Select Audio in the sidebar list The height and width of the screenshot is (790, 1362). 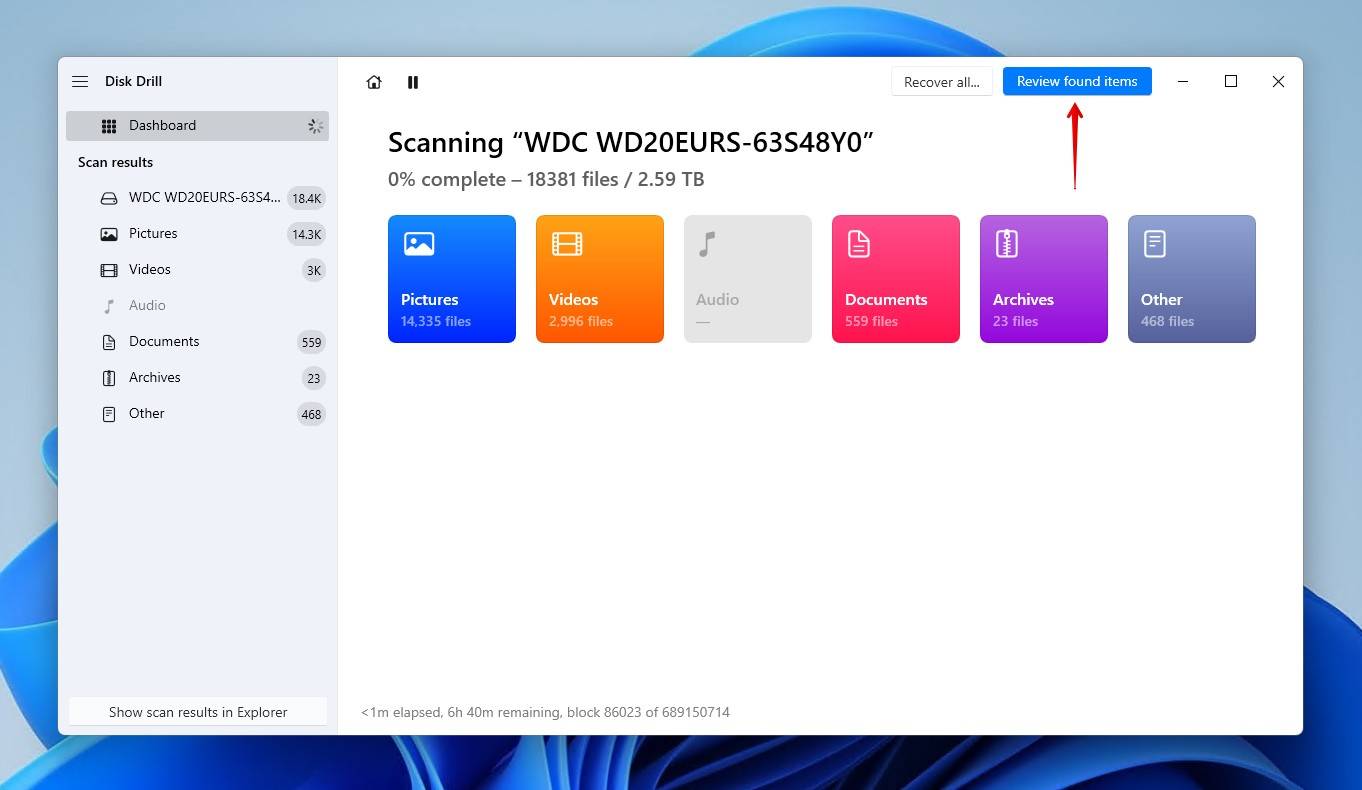pyautogui.click(x=197, y=306)
